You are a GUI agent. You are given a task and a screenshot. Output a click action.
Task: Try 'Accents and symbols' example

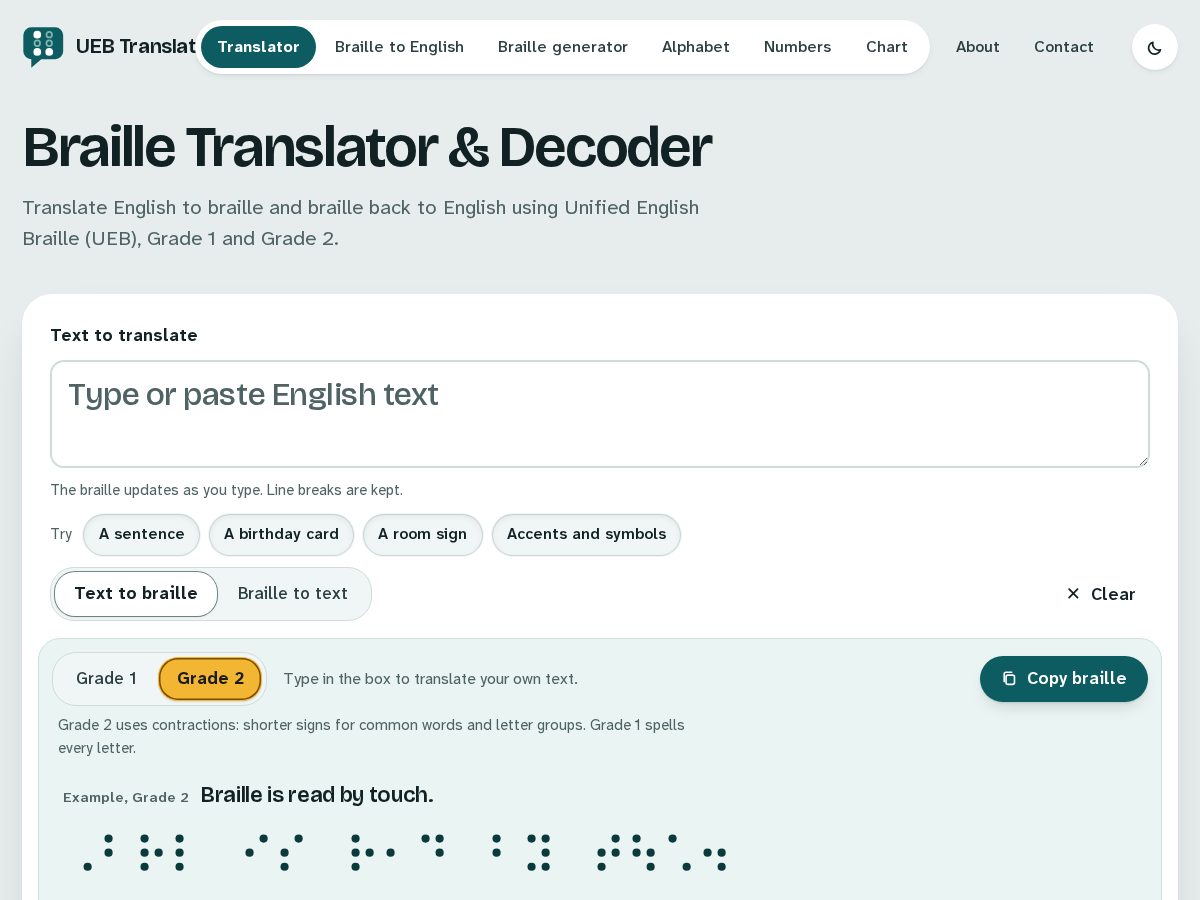pos(586,535)
